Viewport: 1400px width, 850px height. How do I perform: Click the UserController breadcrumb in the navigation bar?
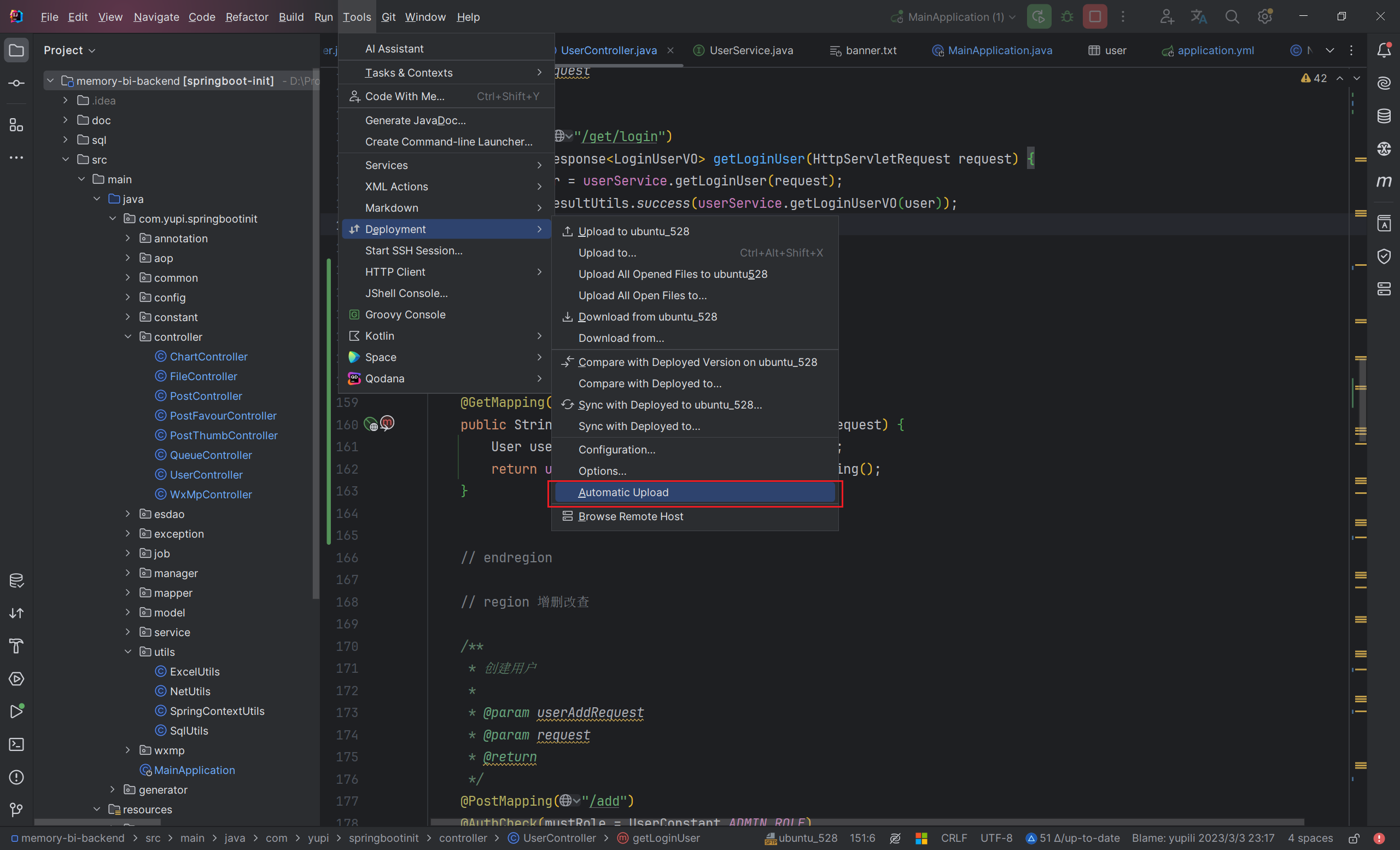pyautogui.click(x=552, y=838)
